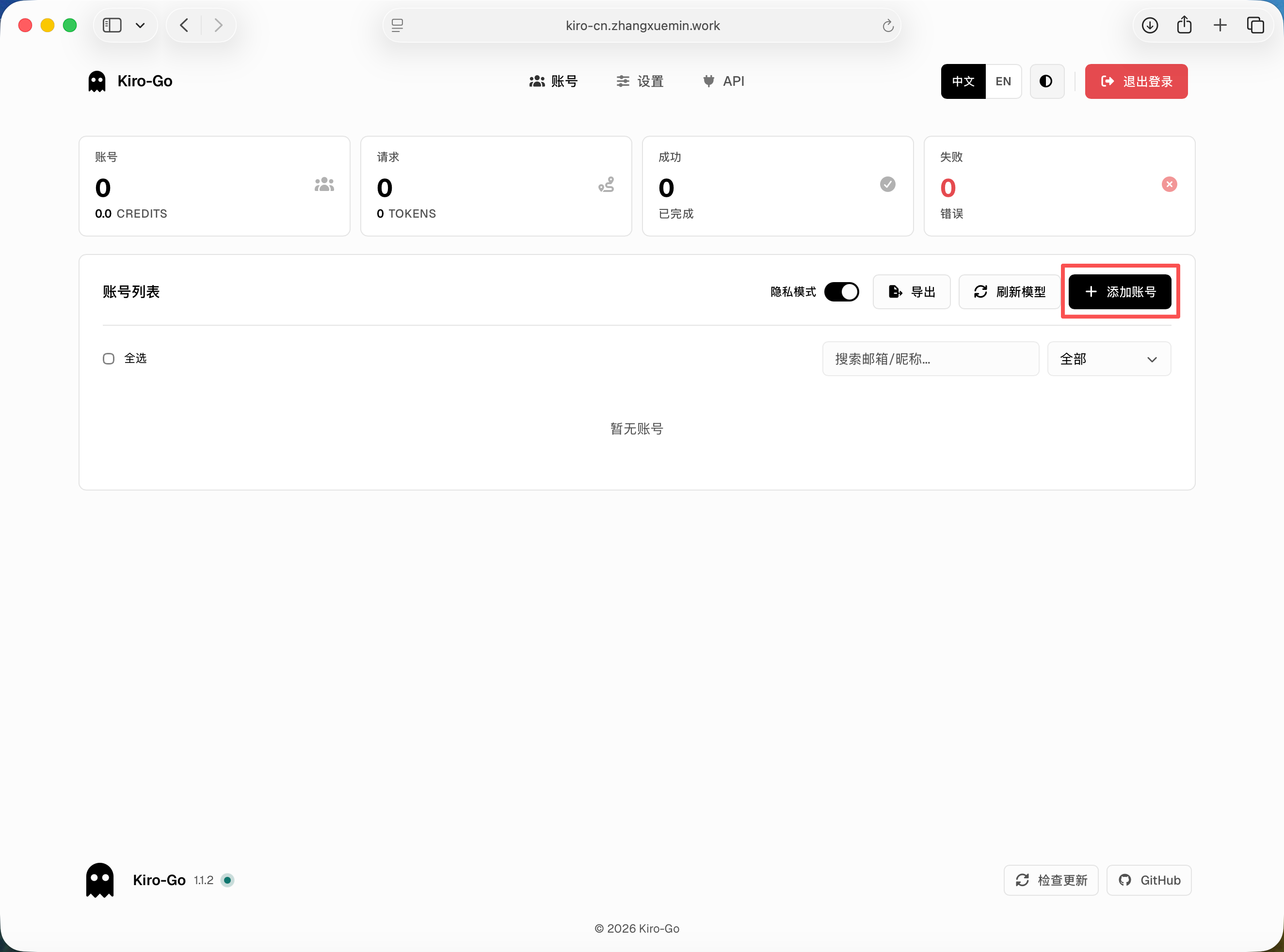Open the sidebar tab-group chevron menu
Screen dimensions: 1284x952
pyautogui.click(x=140, y=25)
